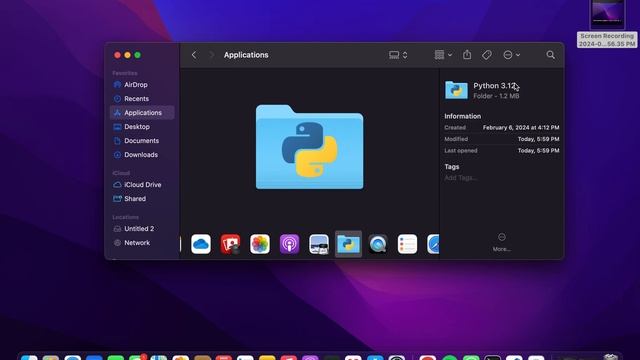The image size is (640, 360).
Task: Select the Preview app icon
Action: click(x=319, y=244)
